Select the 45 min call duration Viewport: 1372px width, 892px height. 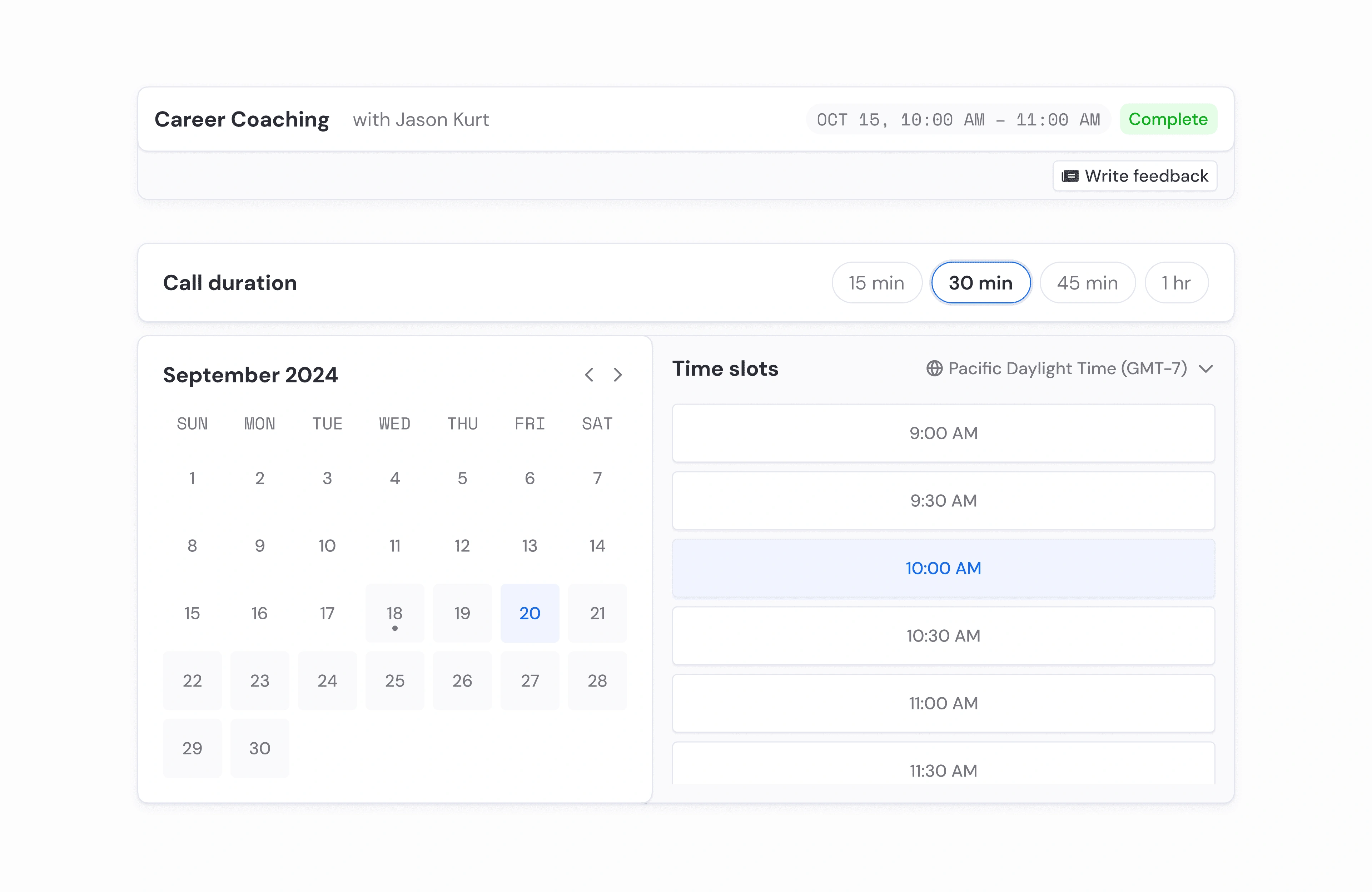(x=1087, y=283)
